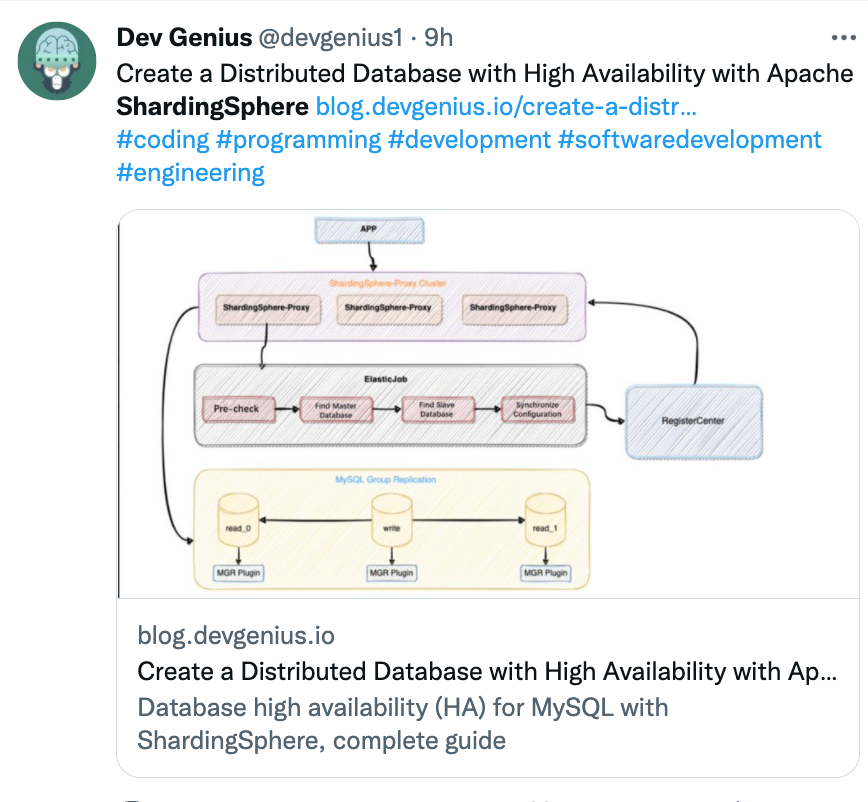
Task: Open the tweet's more options menu
Action: 843,39
